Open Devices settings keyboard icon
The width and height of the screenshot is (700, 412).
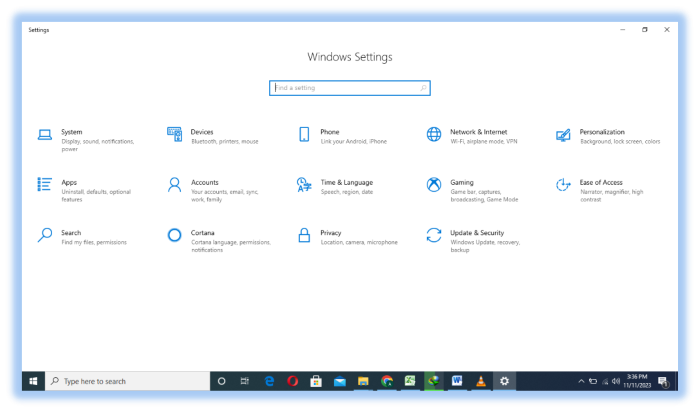174,134
